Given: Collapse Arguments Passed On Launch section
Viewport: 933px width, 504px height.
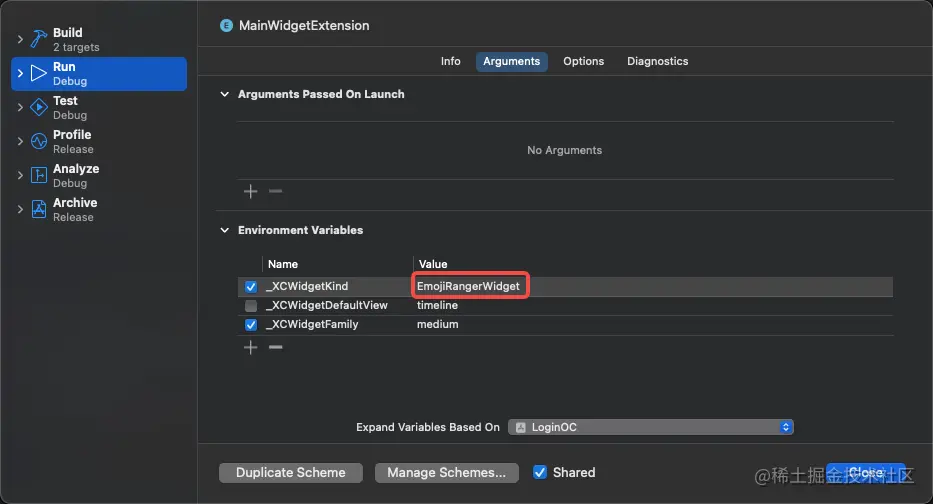Looking at the screenshot, I should (x=224, y=94).
